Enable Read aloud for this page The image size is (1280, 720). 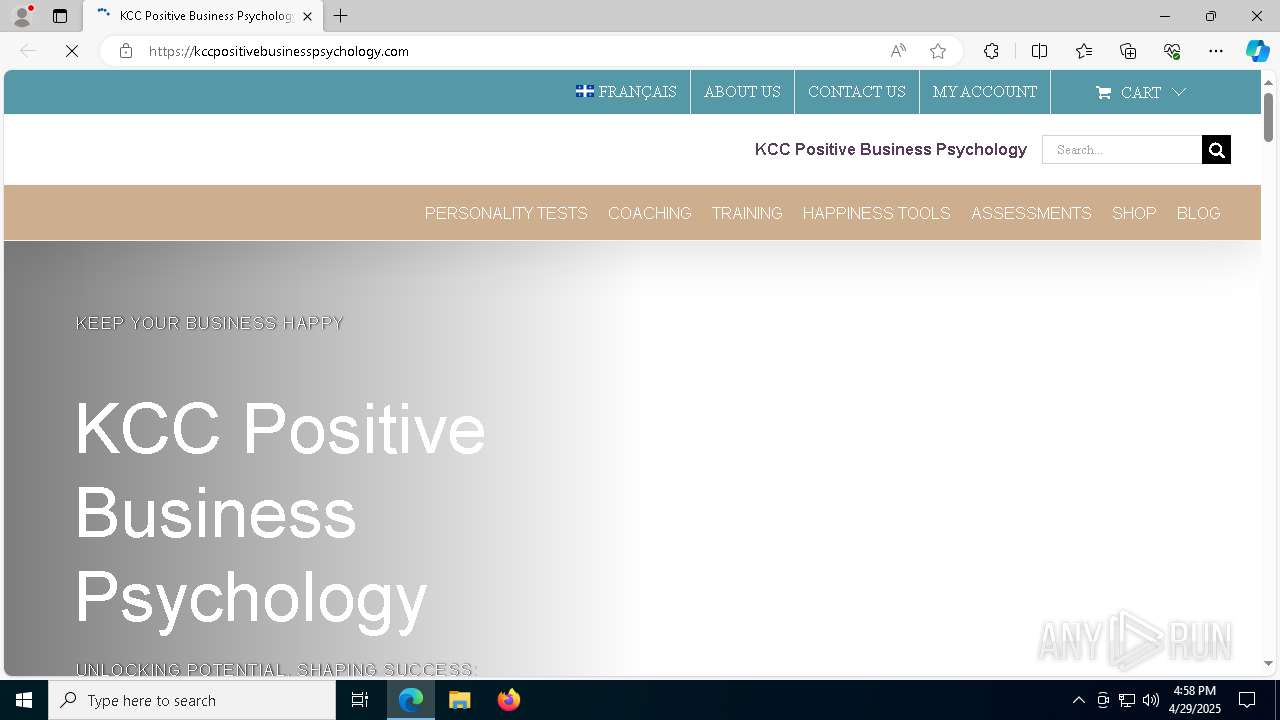898,51
